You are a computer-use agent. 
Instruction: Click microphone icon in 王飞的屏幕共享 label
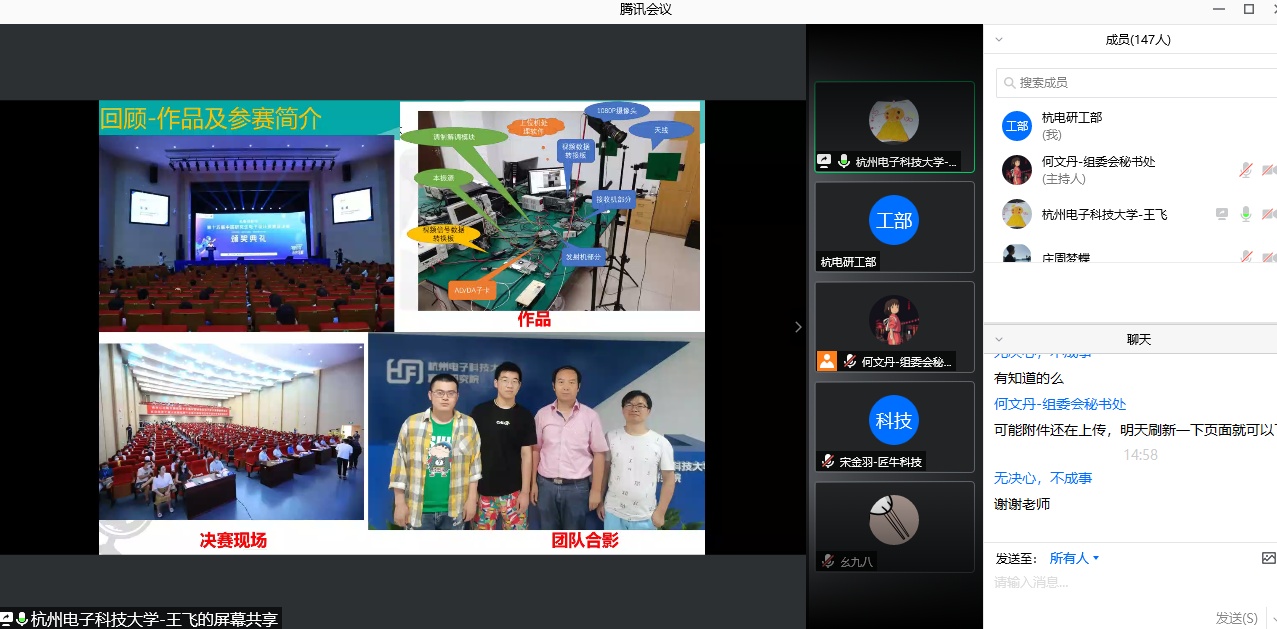[x=22, y=619]
